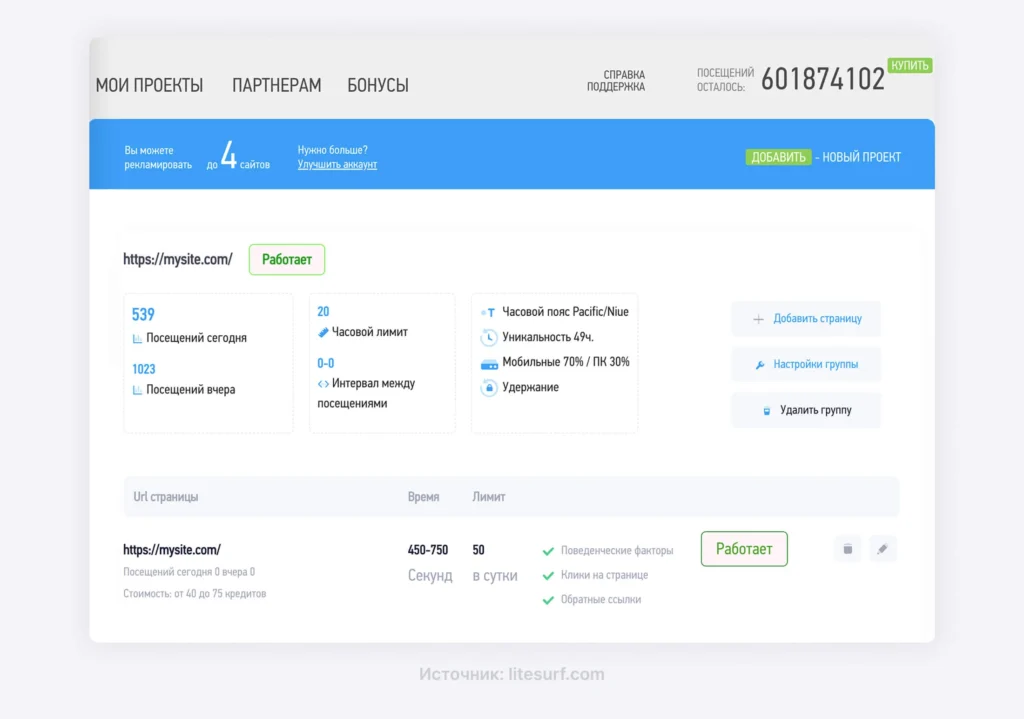Click the https://mysite.com/ group title
The height and width of the screenshot is (719, 1024).
tap(178, 259)
